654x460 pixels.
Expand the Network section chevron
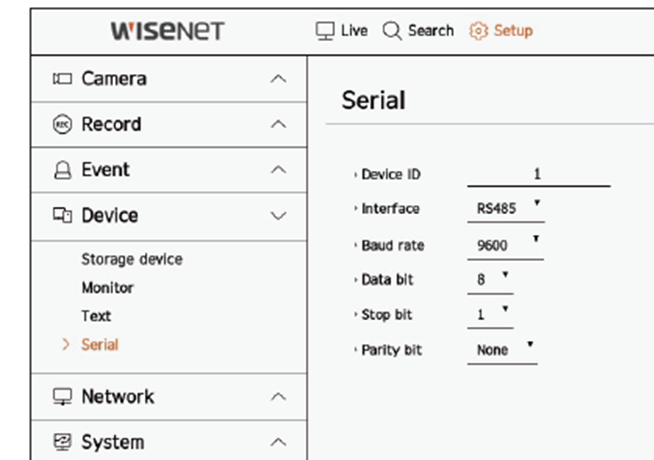(x=278, y=397)
